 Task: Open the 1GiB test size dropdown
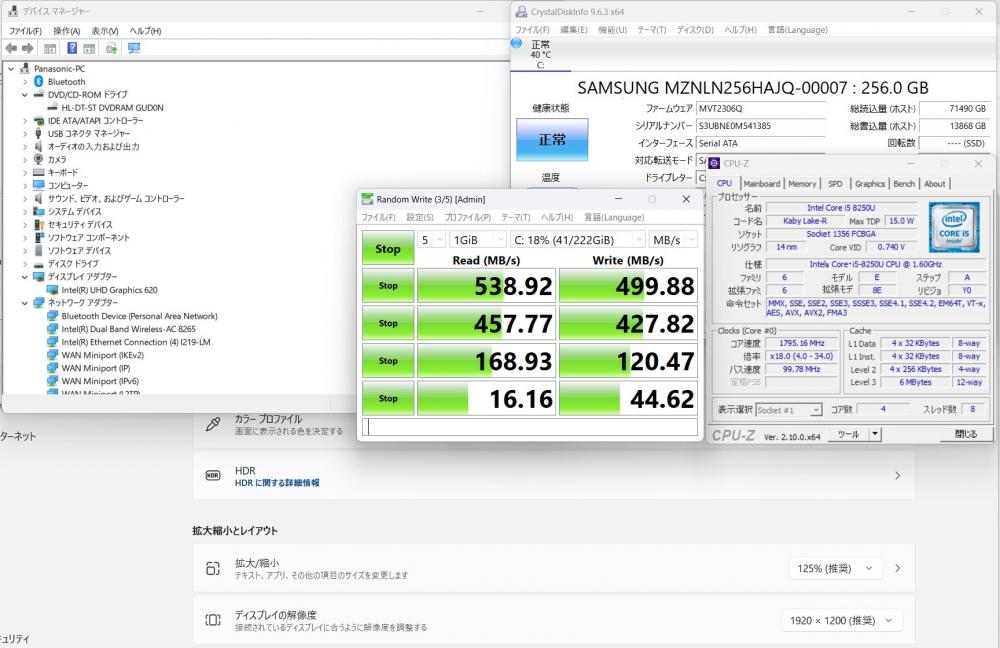478,240
